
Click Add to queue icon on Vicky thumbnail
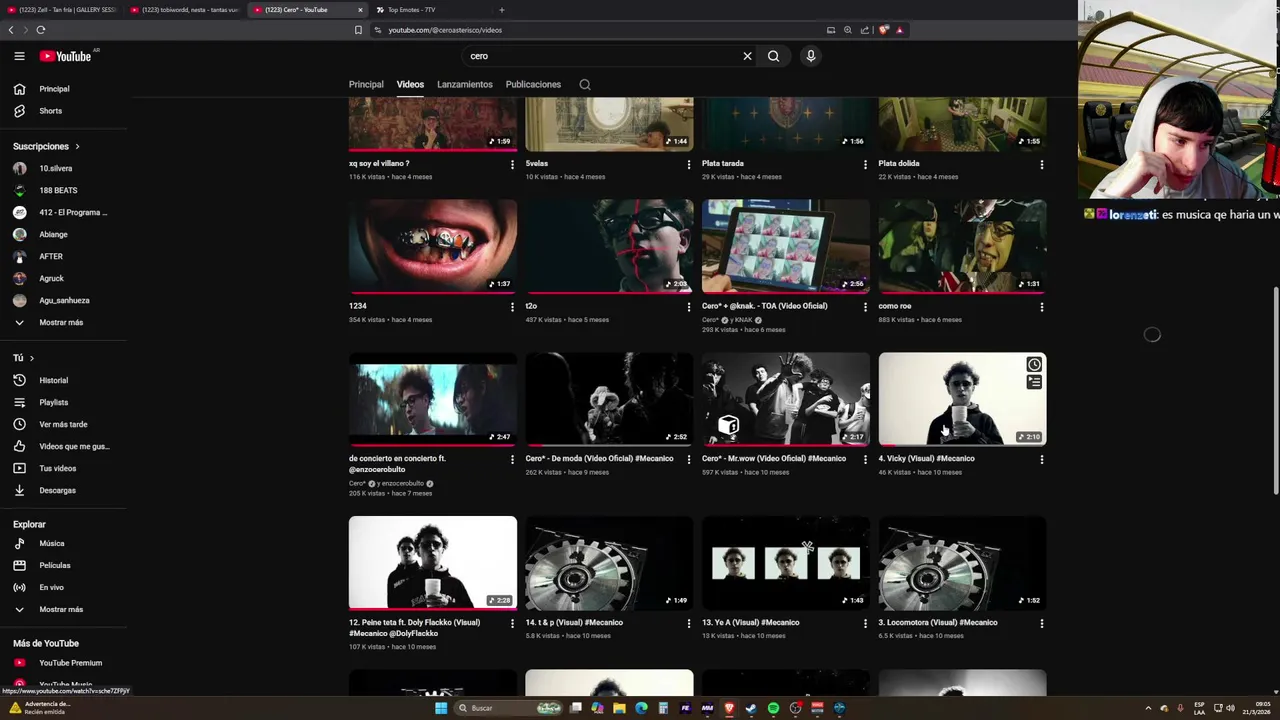(x=1034, y=382)
